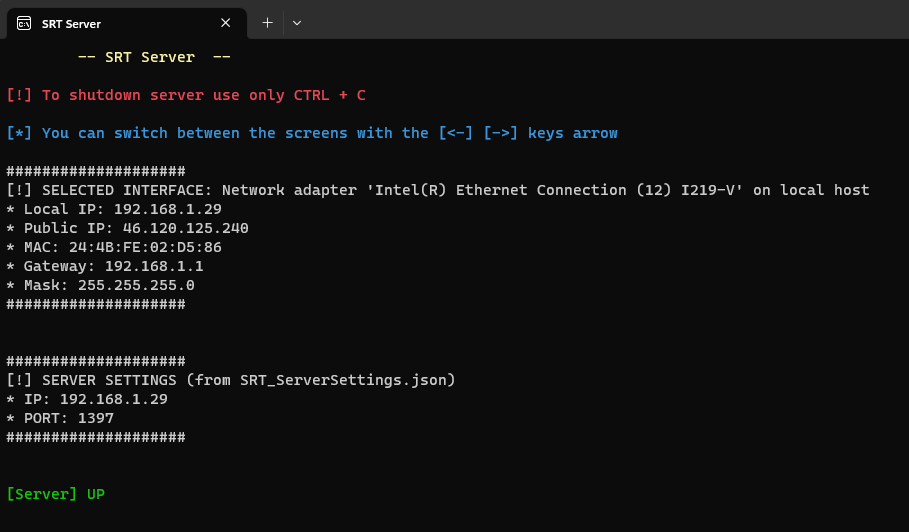909x532 pixels.
Task: Click the Public IP 46.120.125.240 line
Action: [127, 228]
